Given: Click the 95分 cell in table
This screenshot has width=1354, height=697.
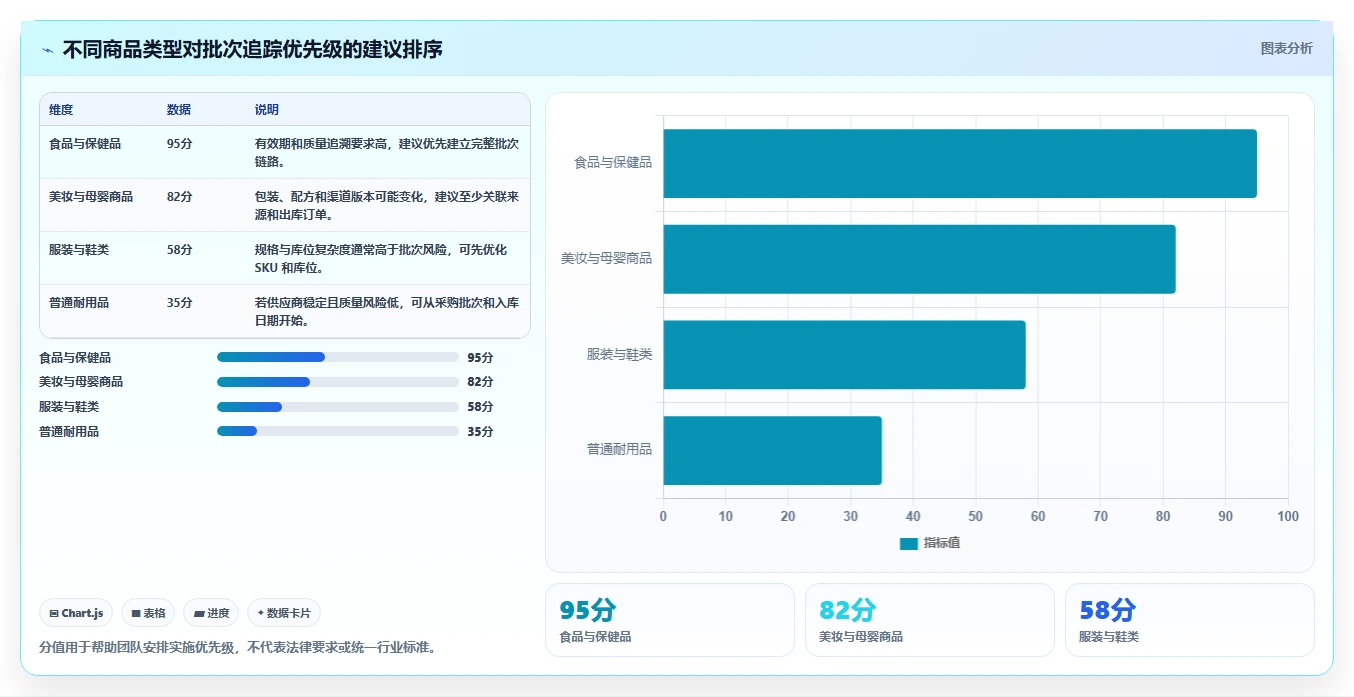Looking at the screenshot, I should (180, 144).
